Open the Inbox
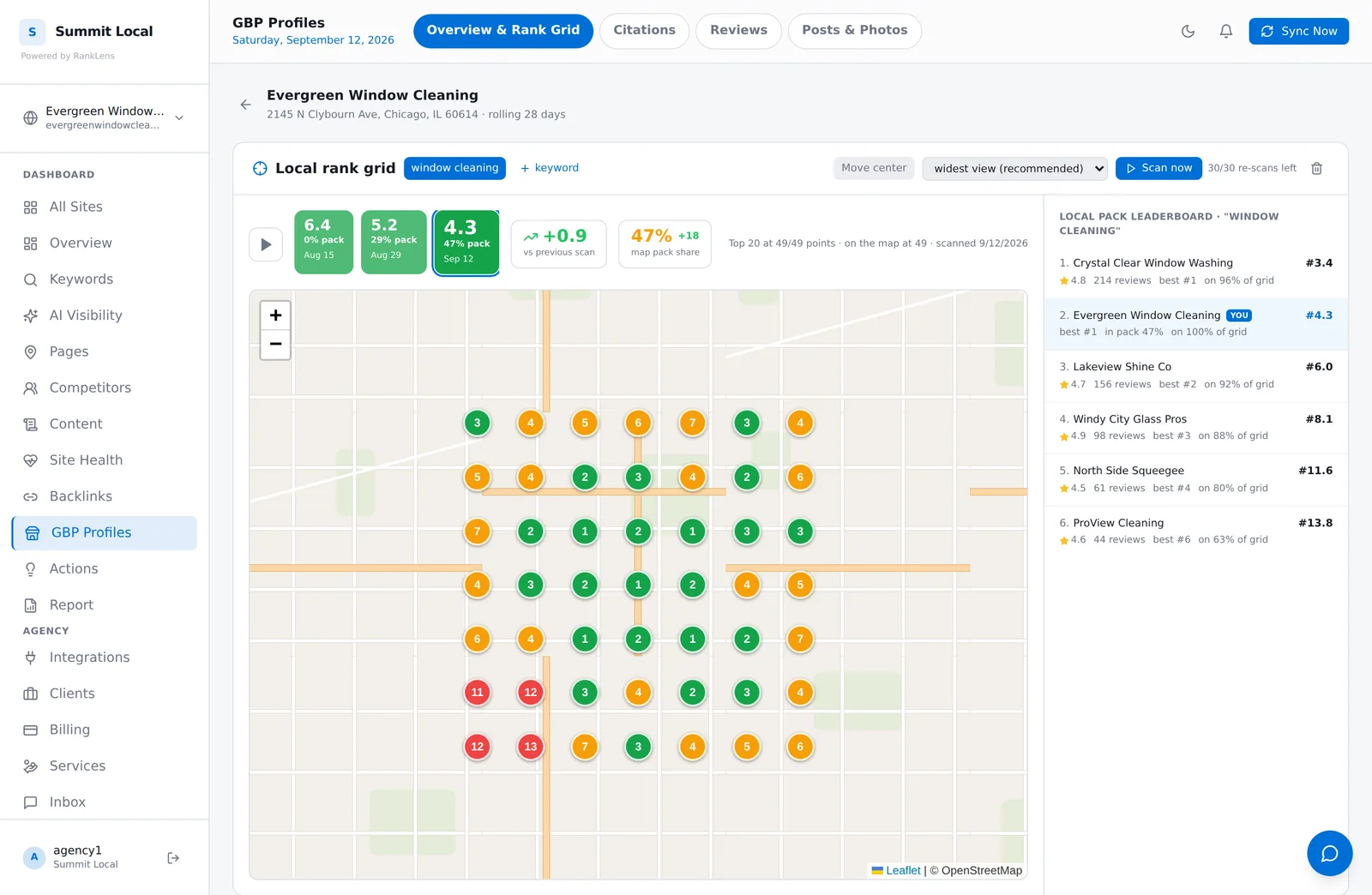This screenshot has height=895, width=1372. [105, 802]
